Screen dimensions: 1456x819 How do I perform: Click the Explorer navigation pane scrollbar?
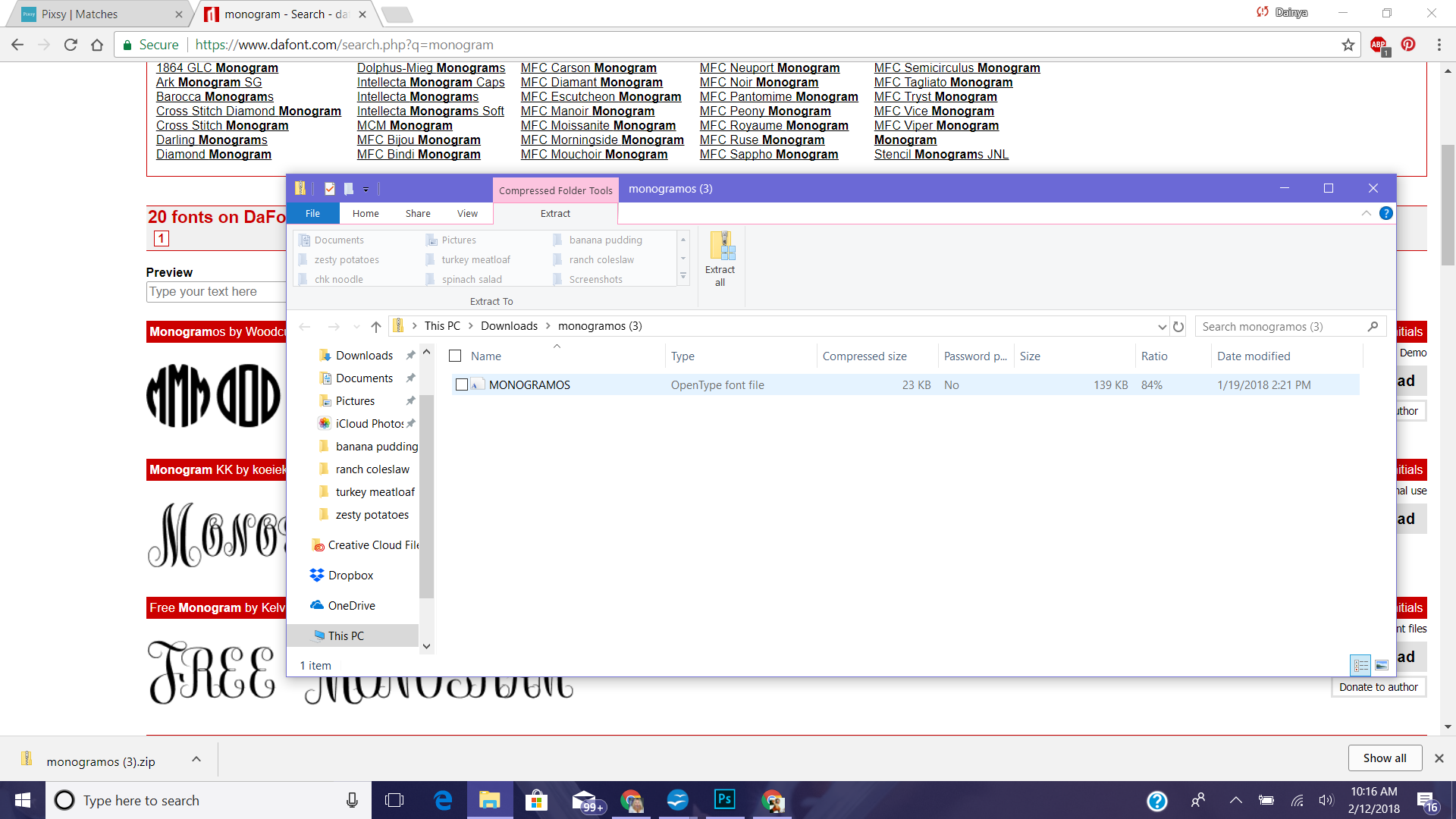point(426,496)
